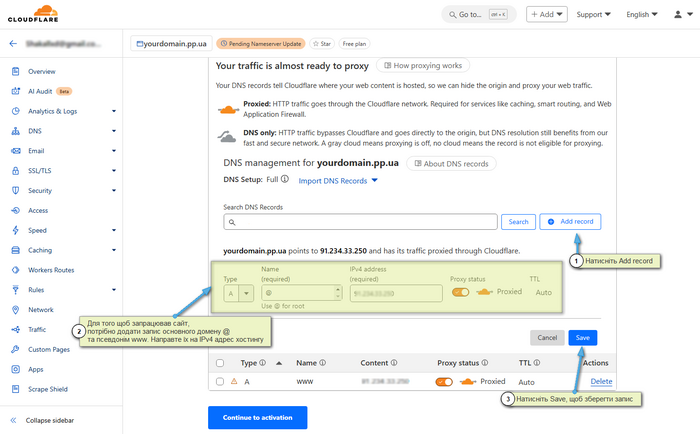700x434 pixels.
Task: Expand the Caching menu arrow
Action: (x=114, y=250)
